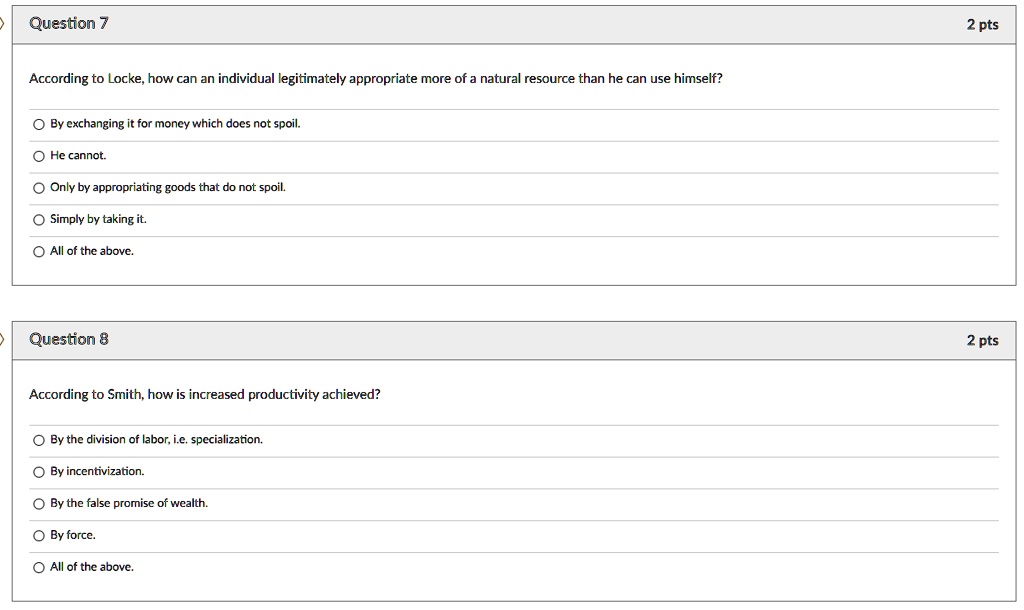
Task: Choose 'All of the above' for Question 8
Action: pyautogui.click(x=39, y=568)
